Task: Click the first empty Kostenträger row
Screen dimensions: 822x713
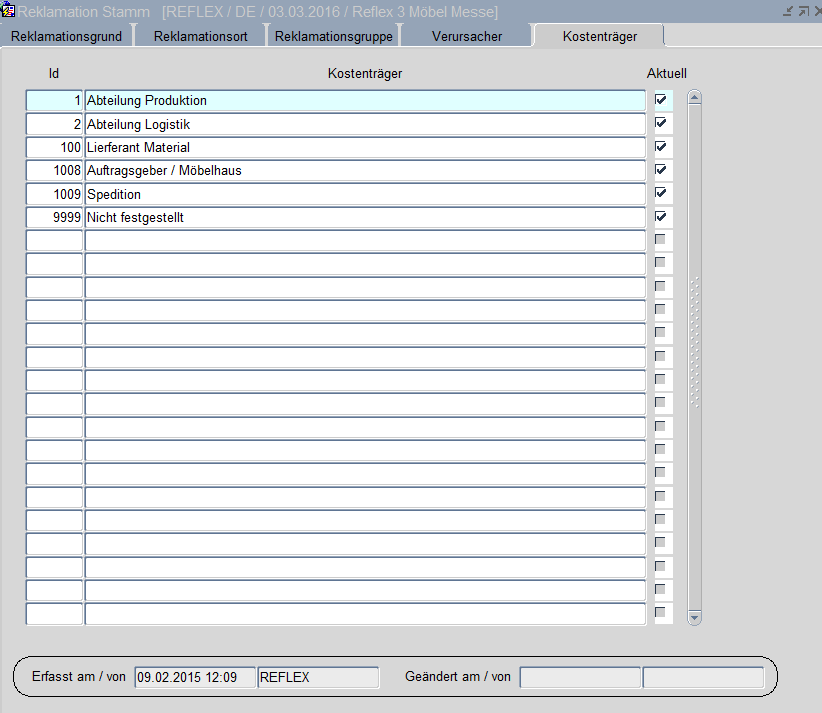Action: (x=365, y=241)
